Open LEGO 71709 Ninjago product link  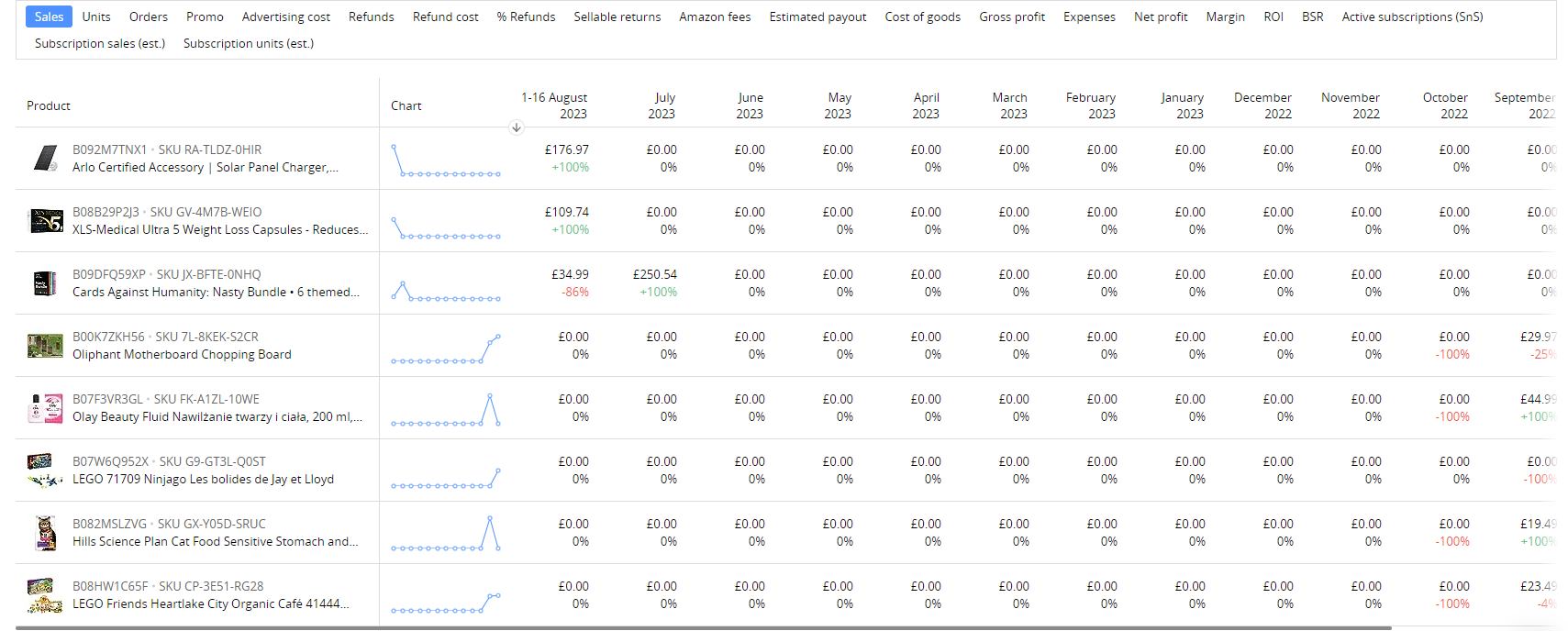click(203, 479)
